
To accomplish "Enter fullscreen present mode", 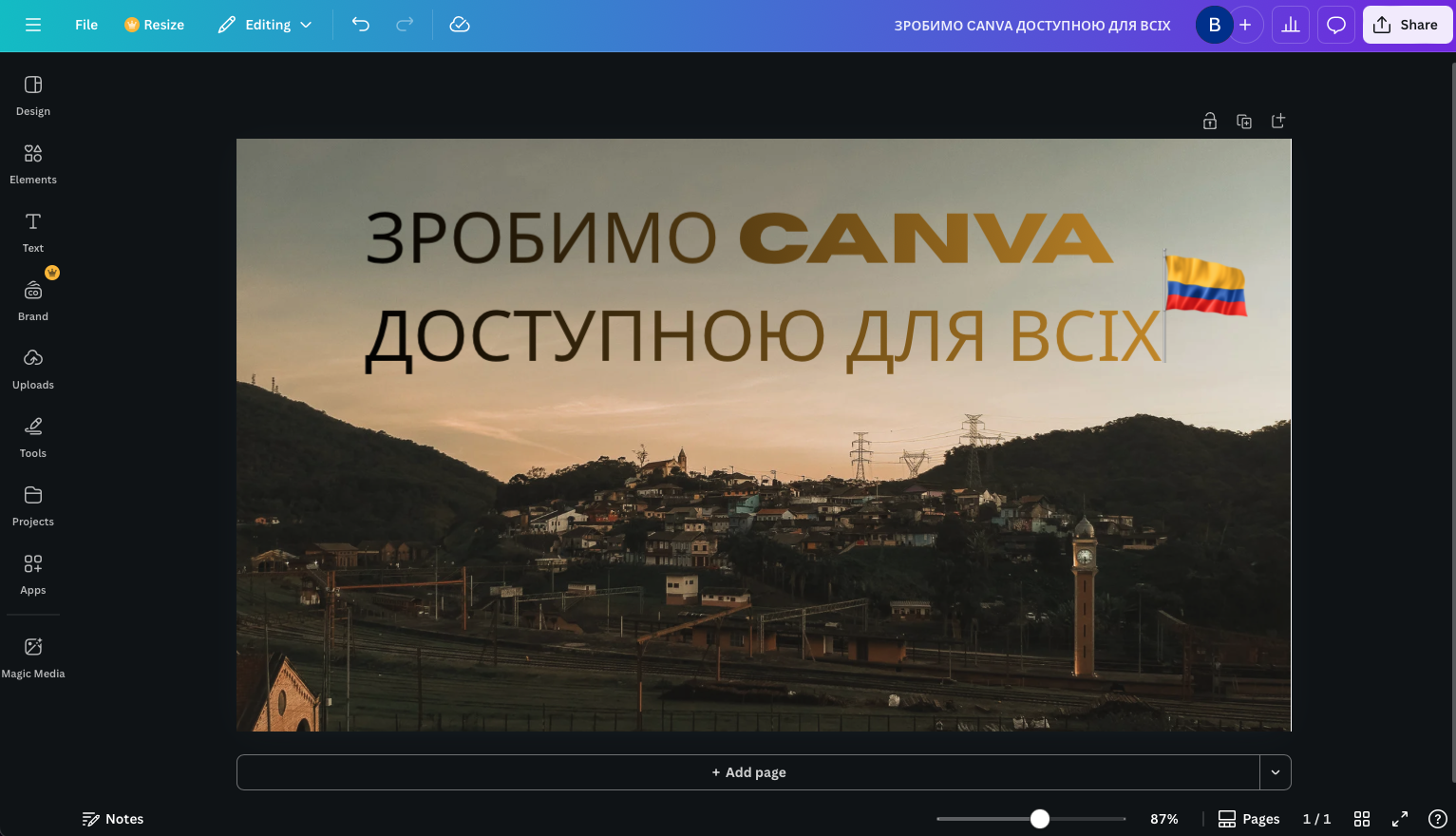I will (1400, 819).
